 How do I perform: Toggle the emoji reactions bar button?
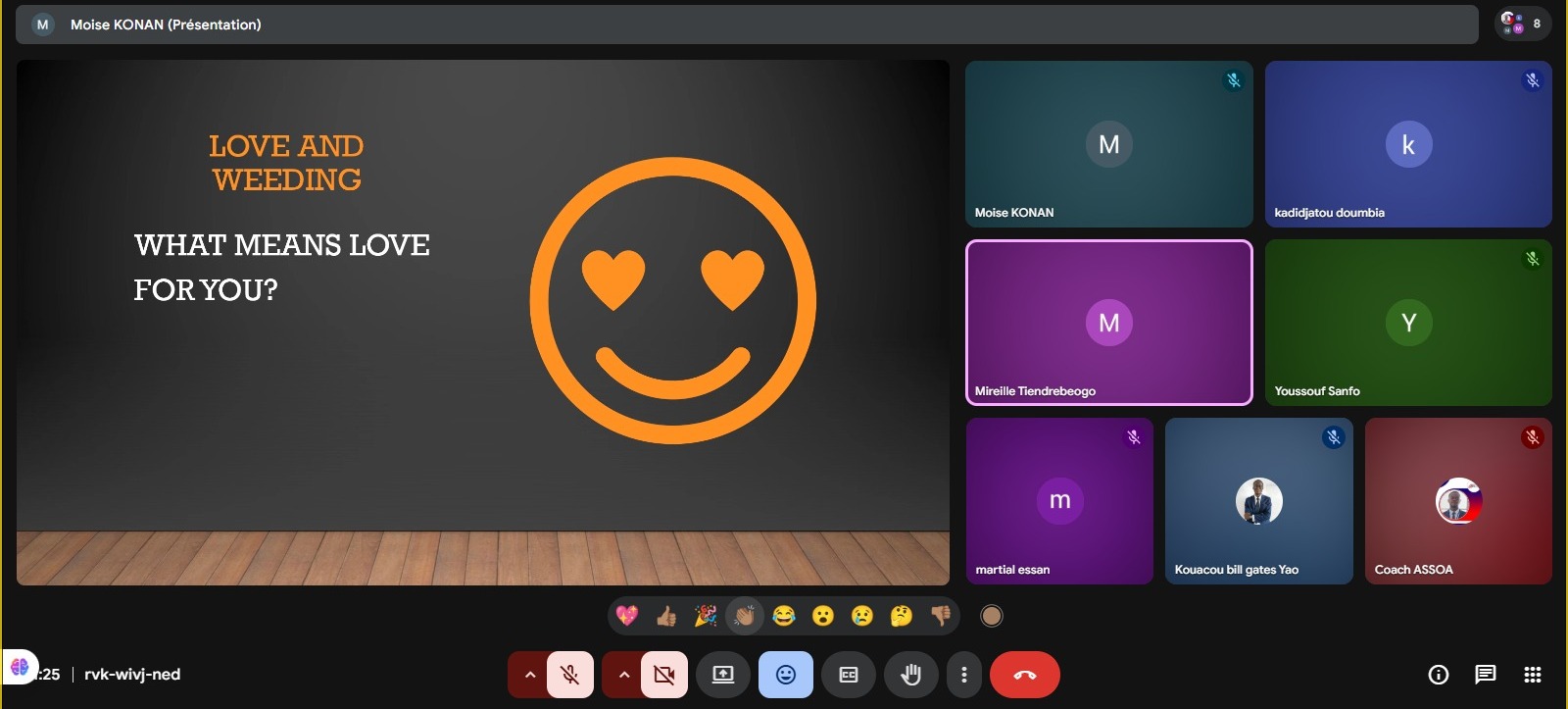tap(786, 675)
